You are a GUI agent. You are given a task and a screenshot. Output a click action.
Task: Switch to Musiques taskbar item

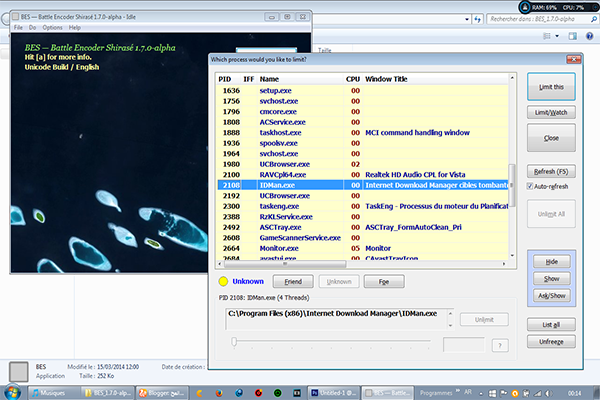point(52,393)
